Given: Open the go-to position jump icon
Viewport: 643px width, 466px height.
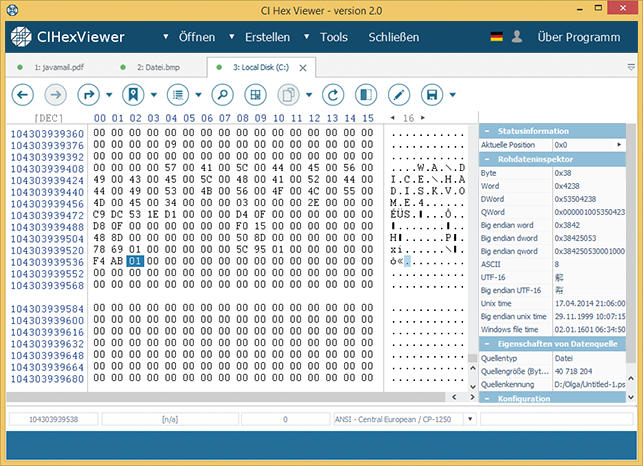Looking at the screenshot, I should point(89,95).
